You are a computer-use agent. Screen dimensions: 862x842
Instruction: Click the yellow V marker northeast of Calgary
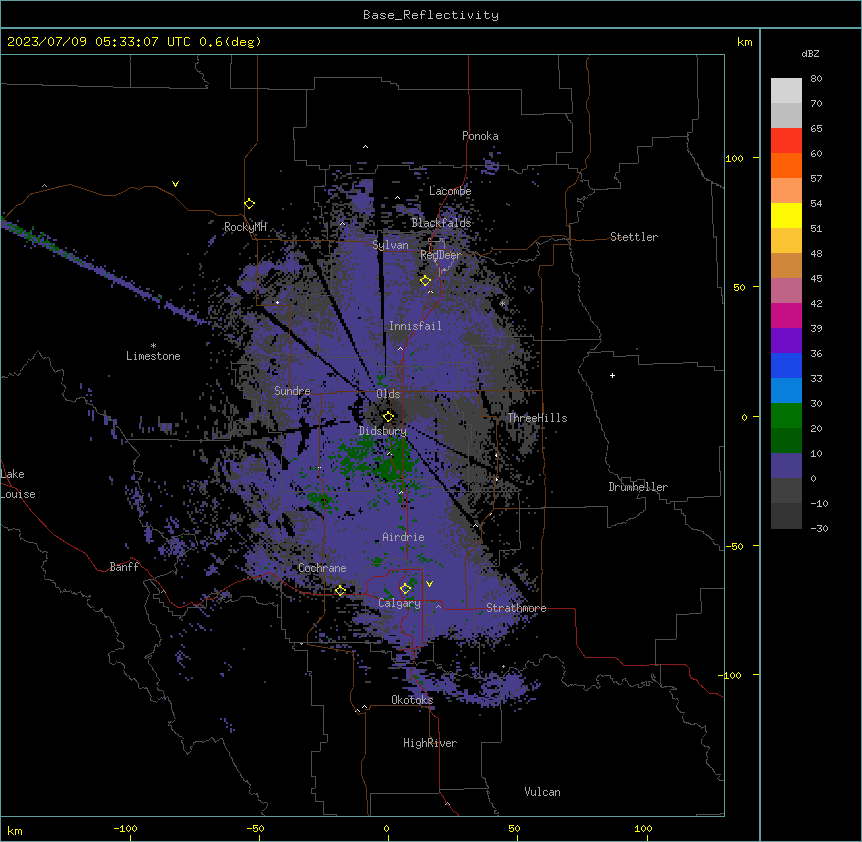click(x=429, y=583)
